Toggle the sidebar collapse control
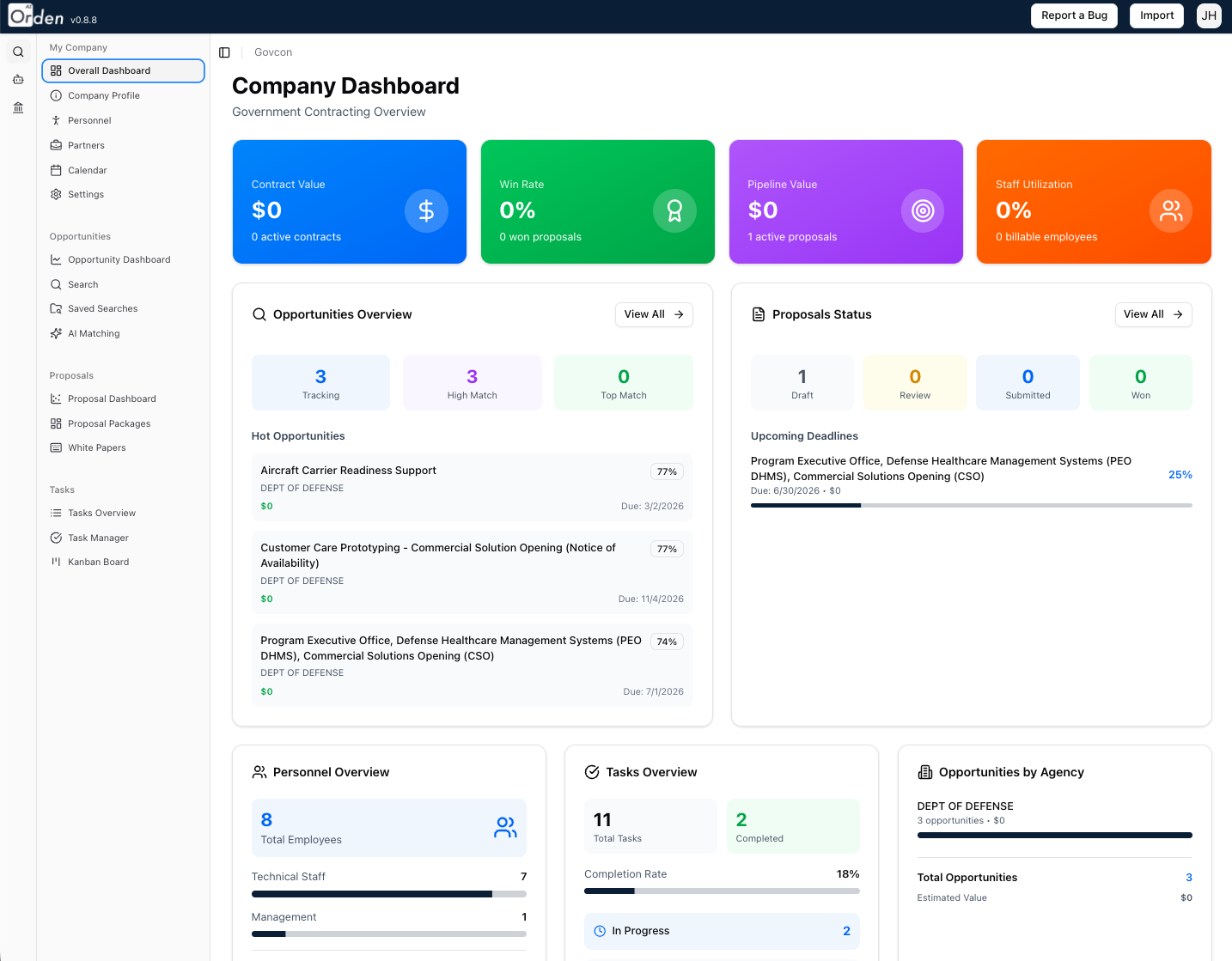The width and height of the screenshot is (1232, 961). [x=224, y=52]
